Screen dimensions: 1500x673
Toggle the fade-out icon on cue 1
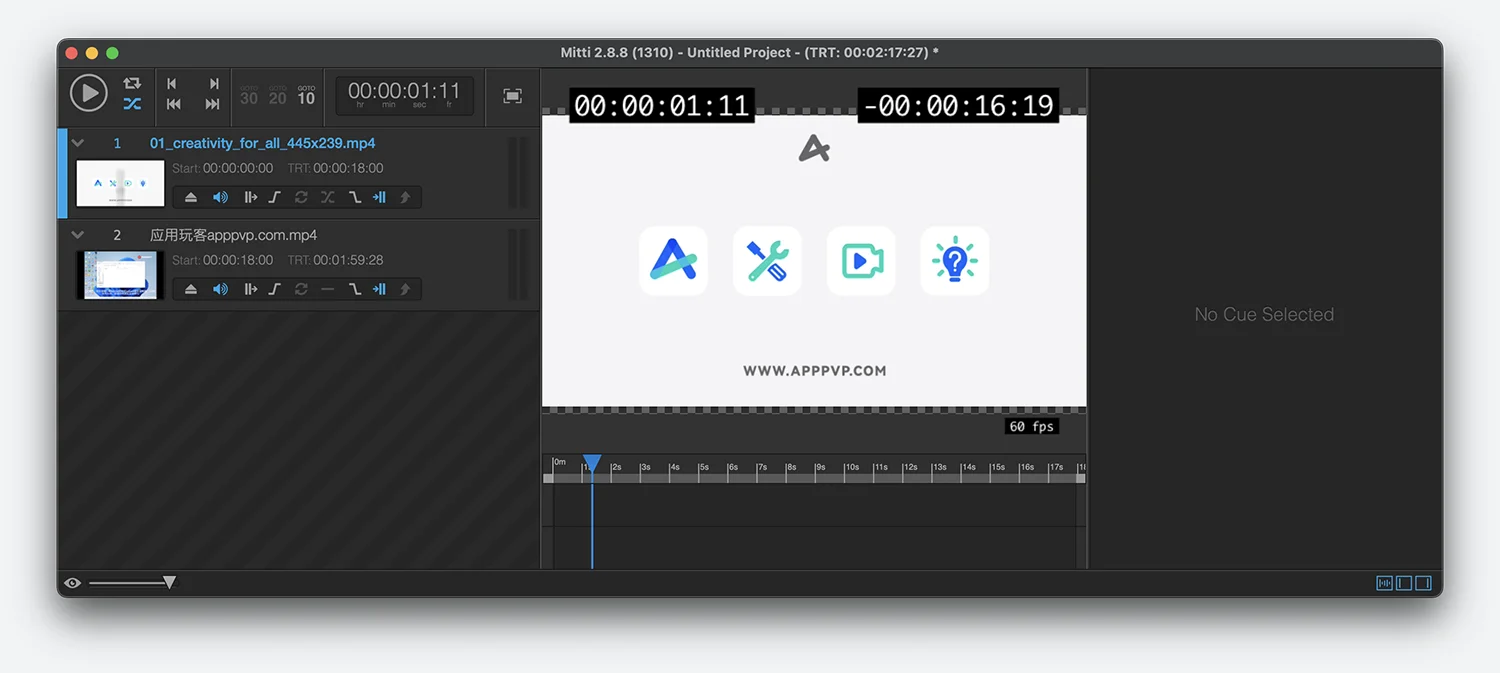pyautogui.click(x=354, y=197)
